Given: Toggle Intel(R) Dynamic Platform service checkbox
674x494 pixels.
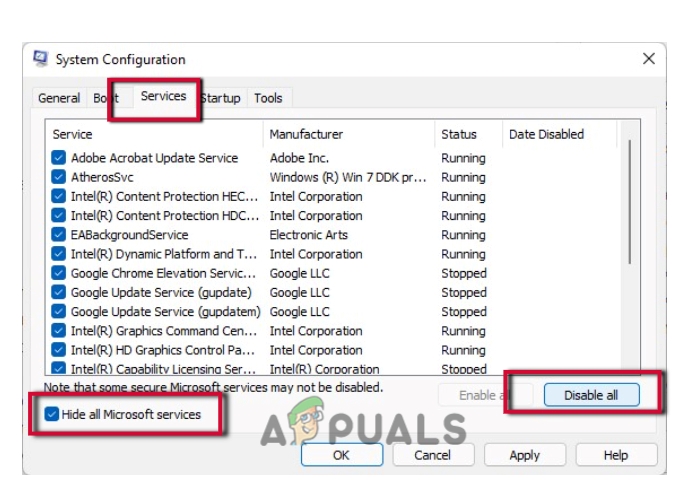Looking at the screenshot, I should (58, 254).
